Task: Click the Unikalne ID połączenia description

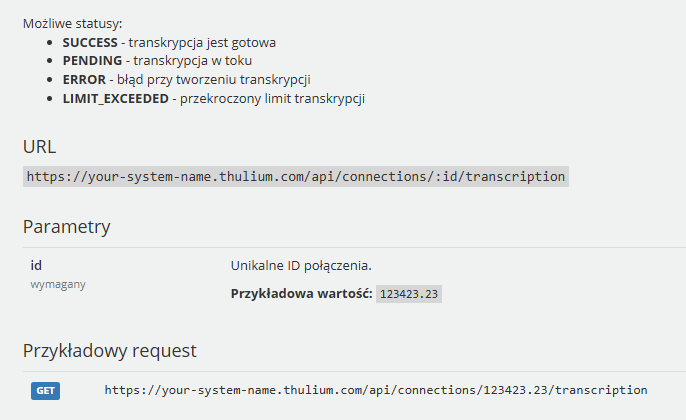Action: [x=301, y=266]
